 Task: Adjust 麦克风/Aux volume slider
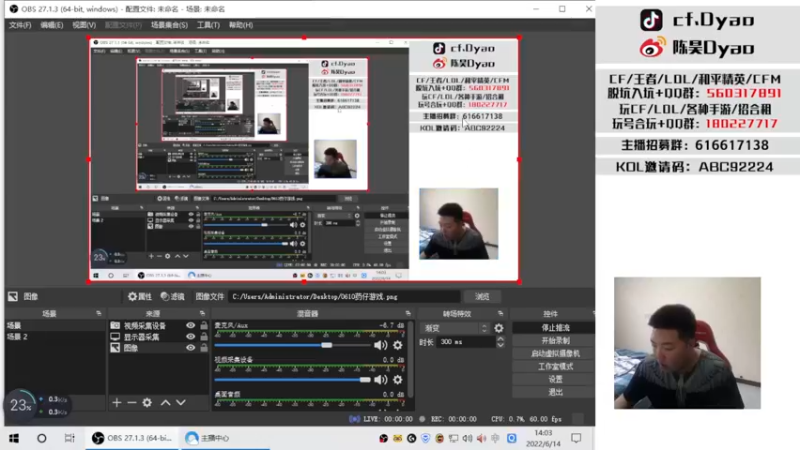coord(327,345)
